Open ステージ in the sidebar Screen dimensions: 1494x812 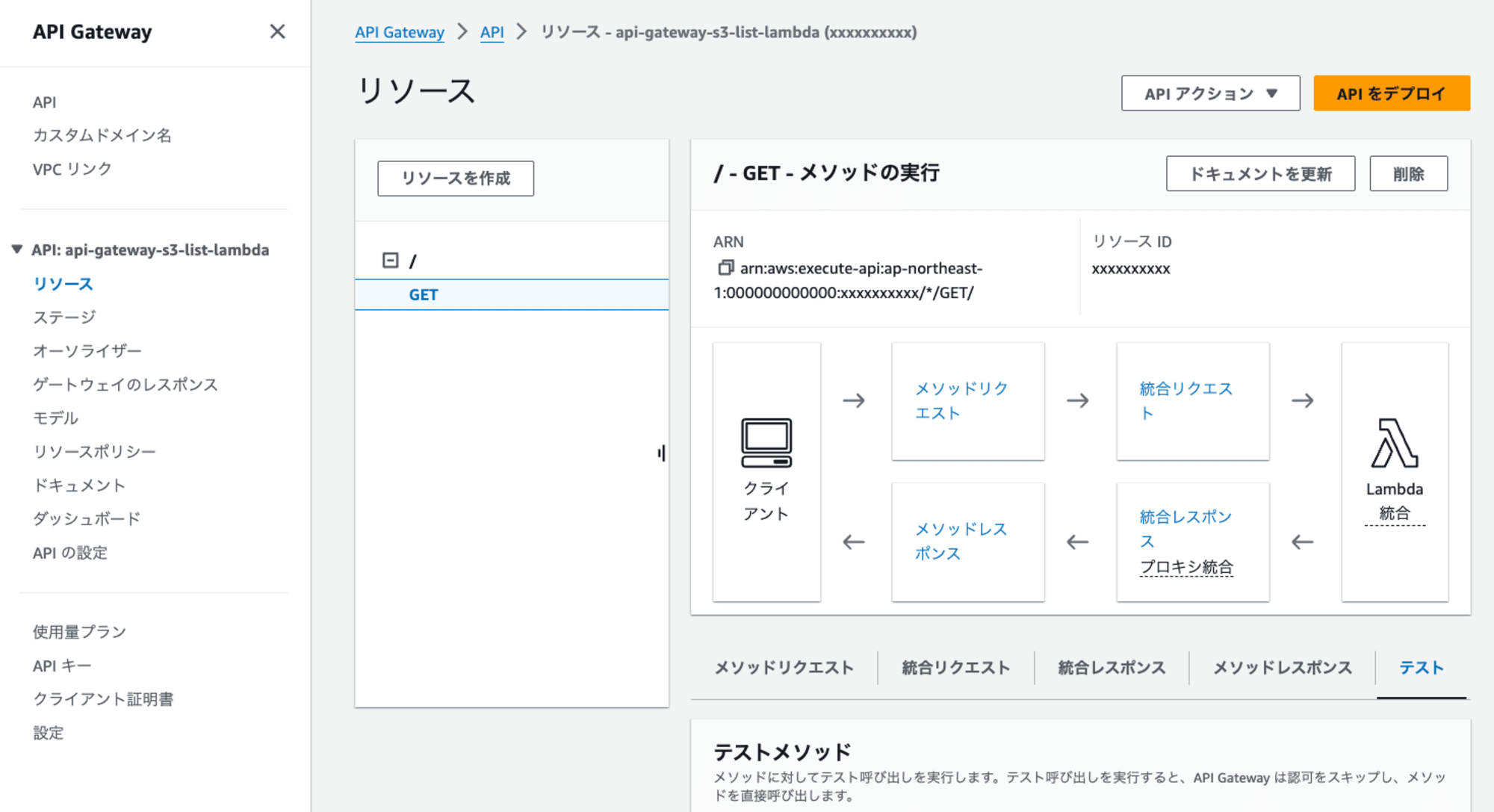pyautogui.click(x=64, y=317)
